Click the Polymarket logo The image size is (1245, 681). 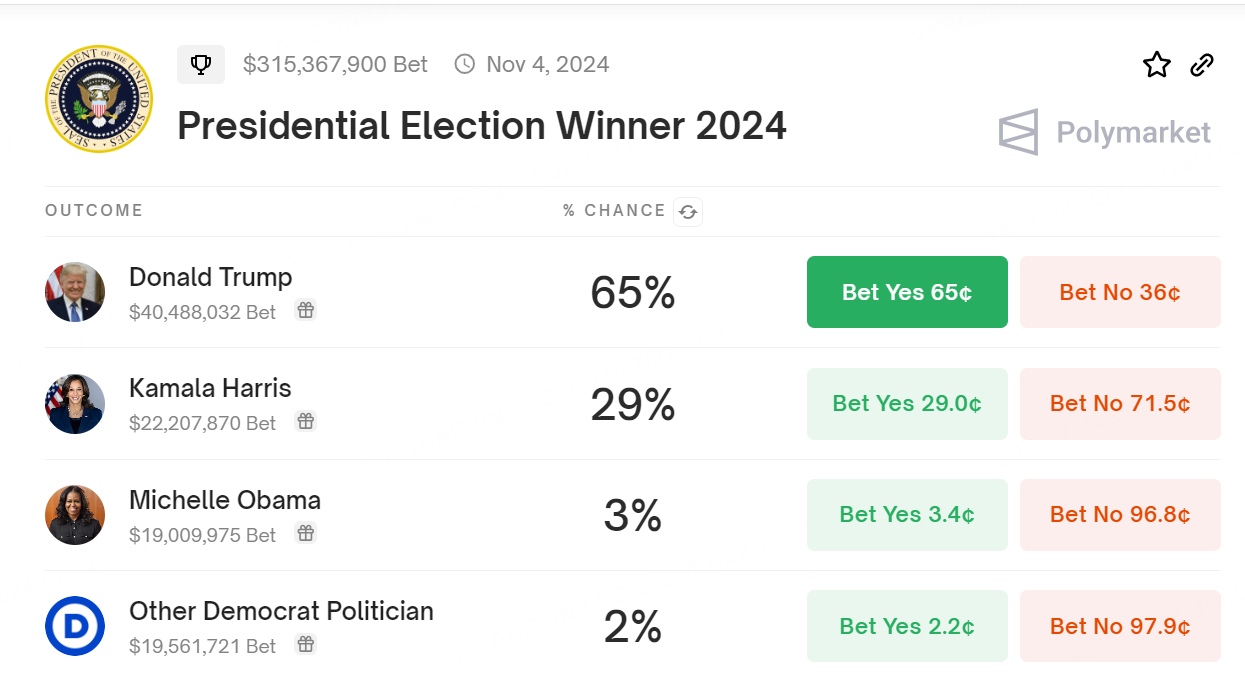1105,132
